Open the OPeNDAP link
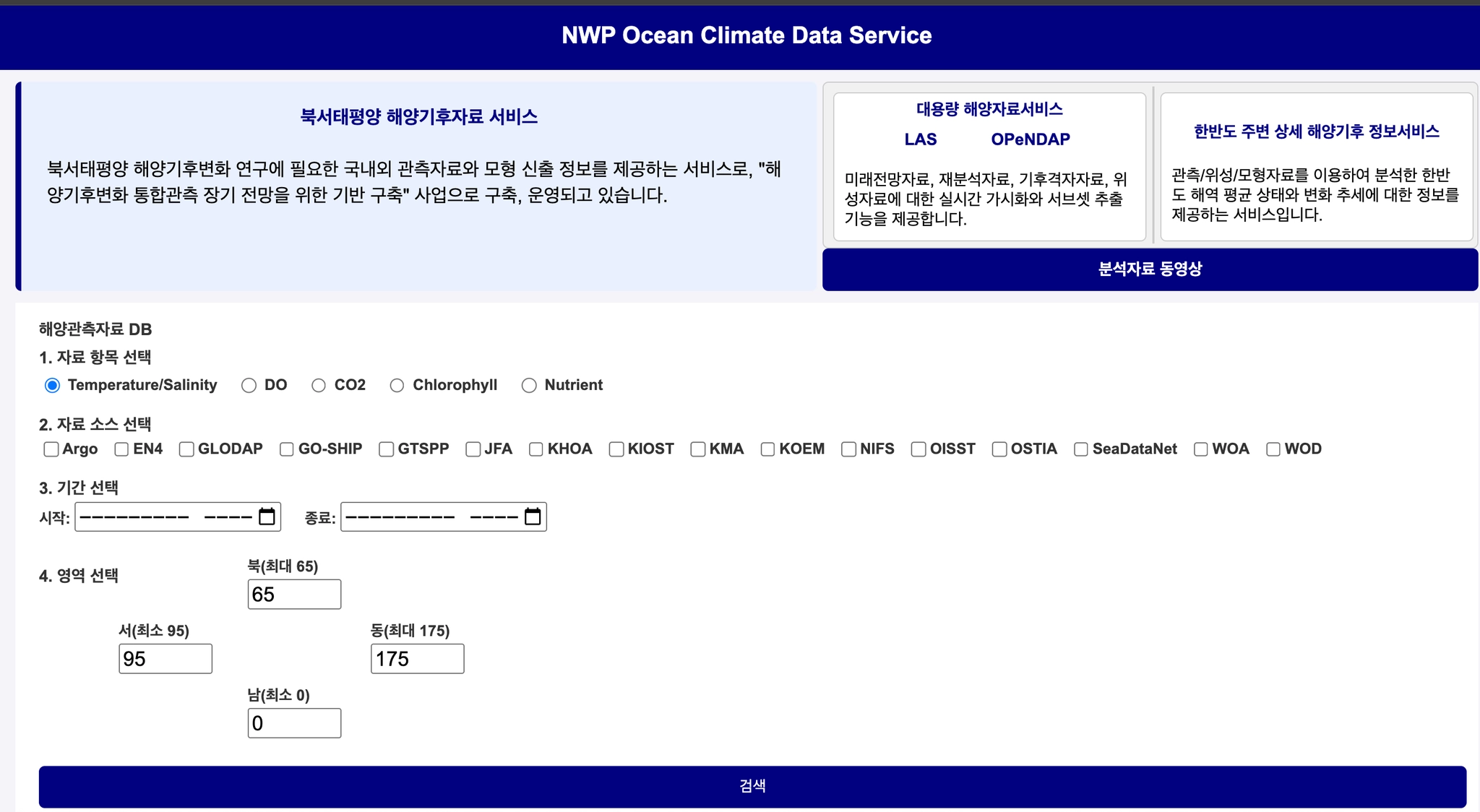Viewport: 1480px width, 812px height. coord(1030,139)
